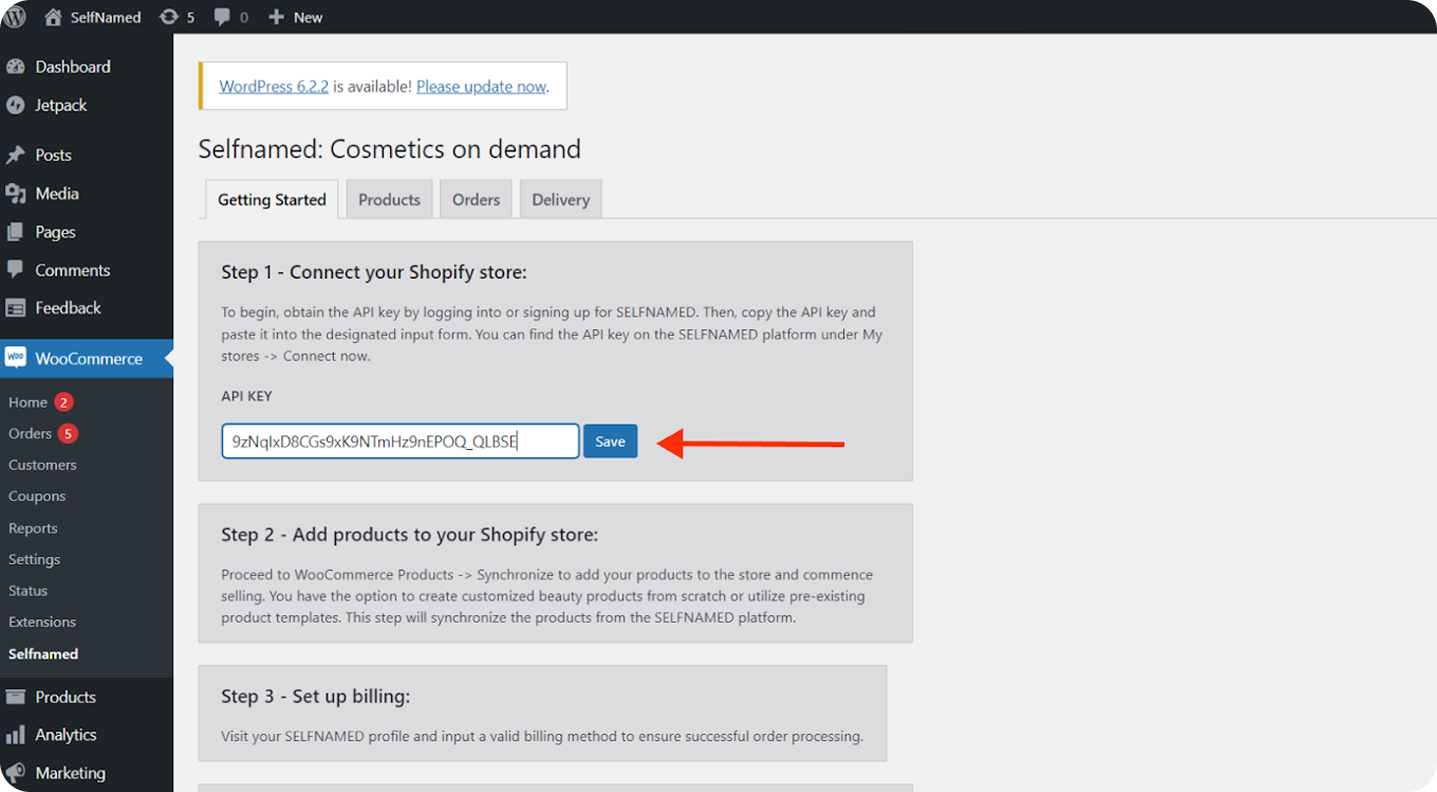This screenshot has height=792, width=1437.
Task: Open the Selfnamed submenu item
Action: pyautogui.click(x=43, y=654)
